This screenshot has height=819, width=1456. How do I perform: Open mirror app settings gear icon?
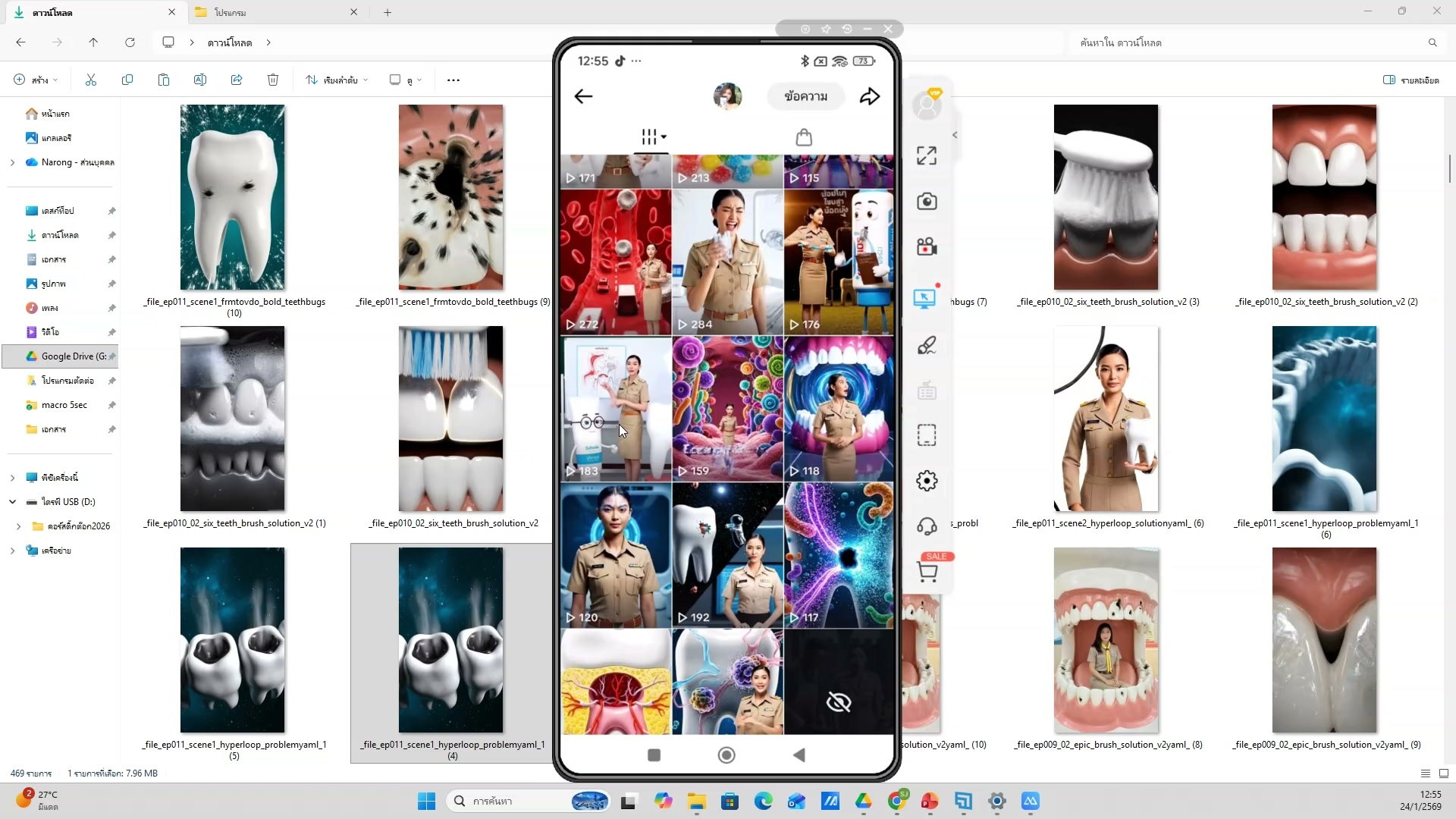[926, 481]
